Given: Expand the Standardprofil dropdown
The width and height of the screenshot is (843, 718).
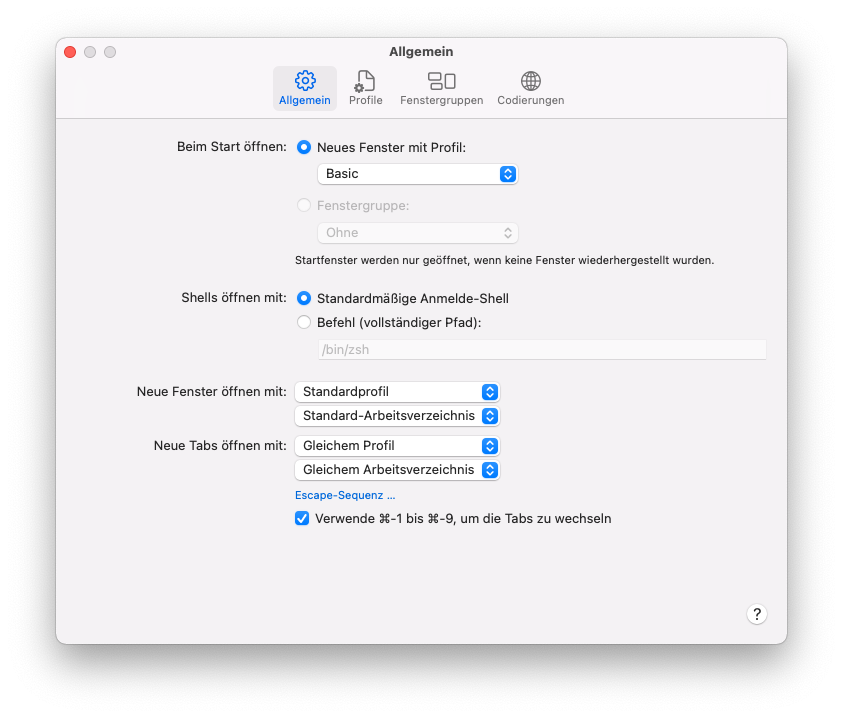Looking at the screenshot, I should tap(397, 391).
